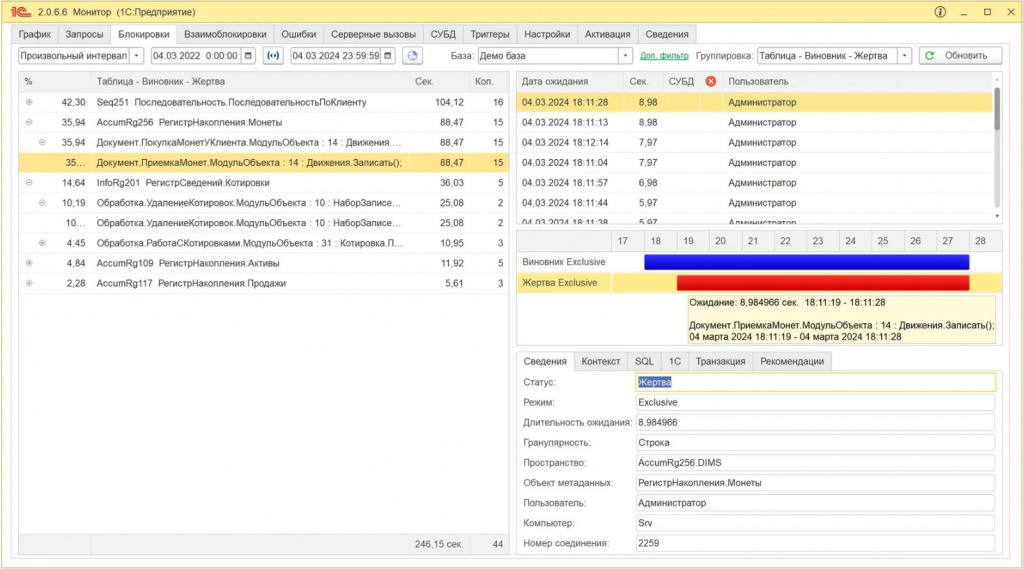Expand the AccumRg117 РегистрНакопления.Продажи row
Screen dimensions: 1023x569
pyautogui.click(x=29, y=283)
